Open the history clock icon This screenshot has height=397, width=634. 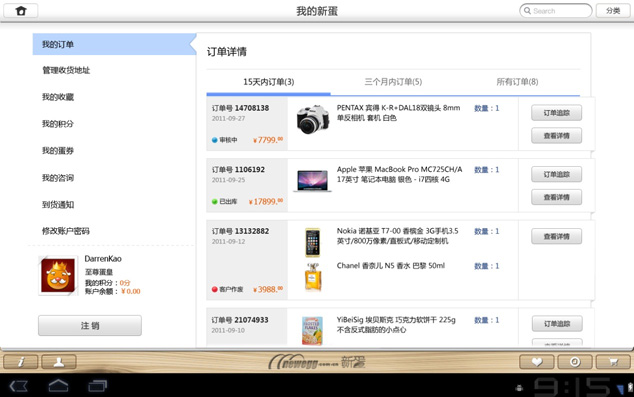pyautogui.click(x=575, y=361)
